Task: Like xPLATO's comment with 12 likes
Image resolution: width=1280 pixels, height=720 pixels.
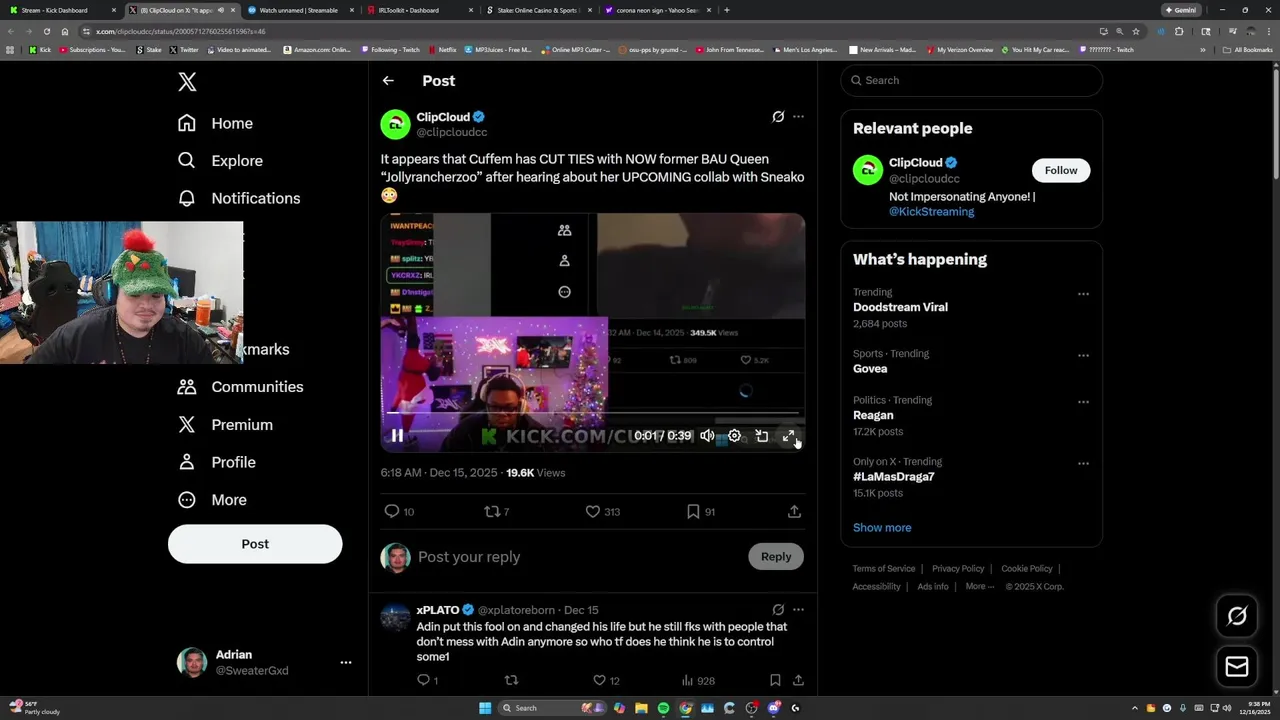Action: coord(606,680)
